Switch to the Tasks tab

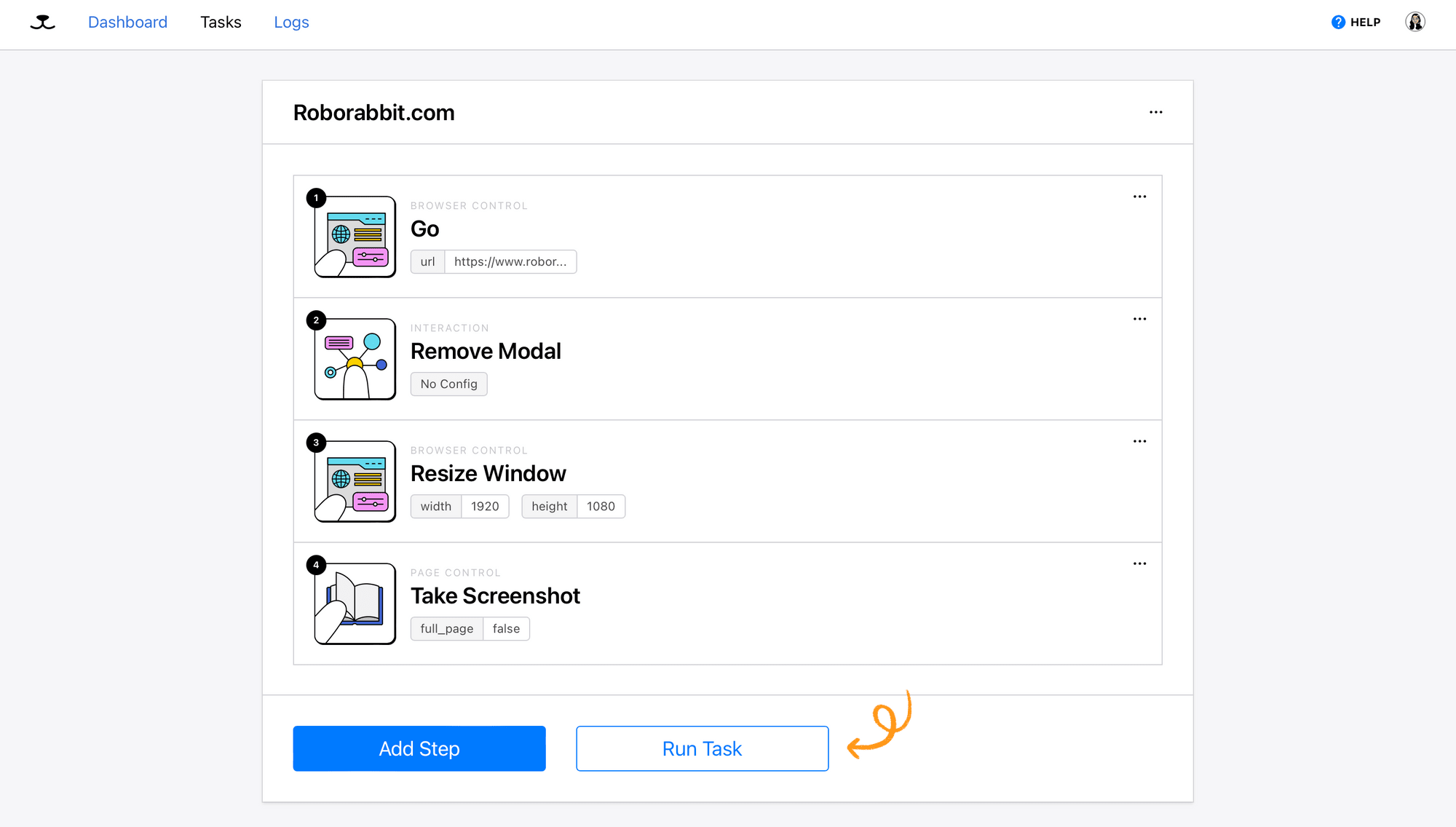tap(221, 22)
